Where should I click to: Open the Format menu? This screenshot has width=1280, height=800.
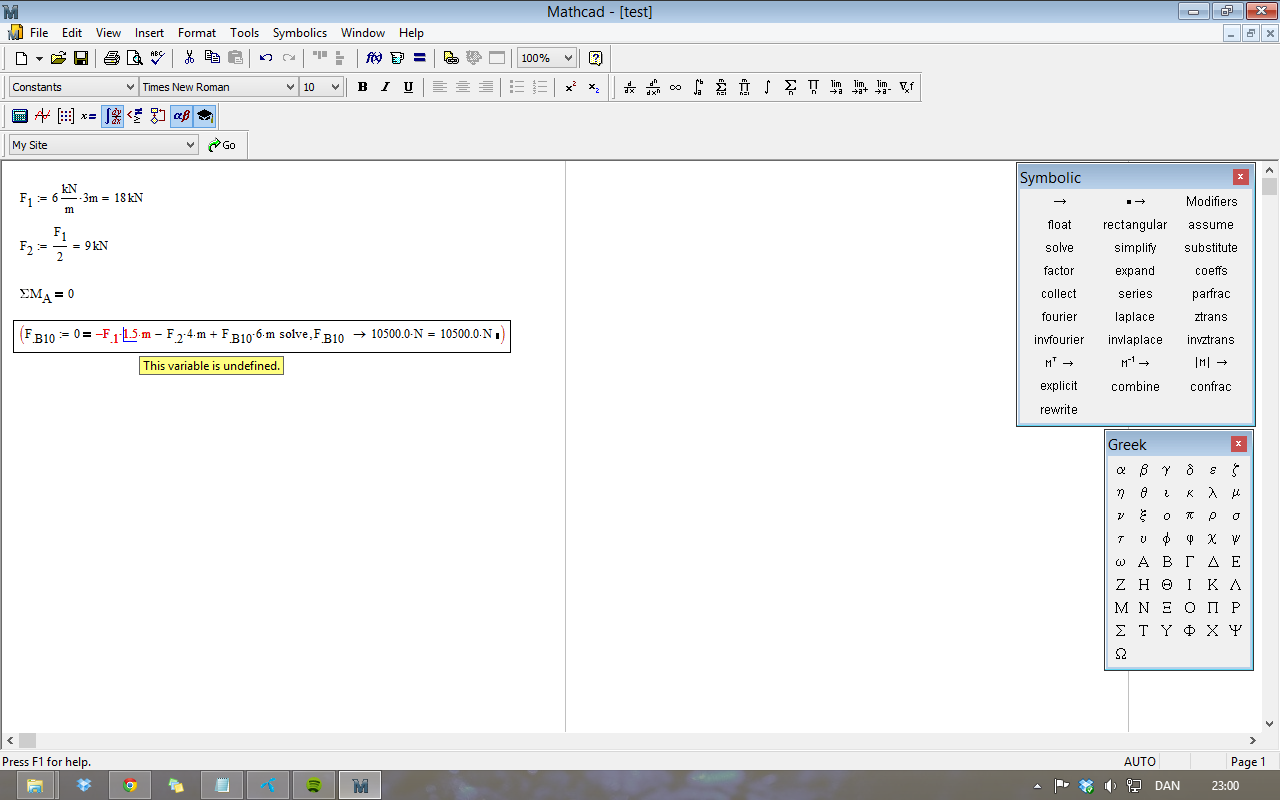coord(197,33)
